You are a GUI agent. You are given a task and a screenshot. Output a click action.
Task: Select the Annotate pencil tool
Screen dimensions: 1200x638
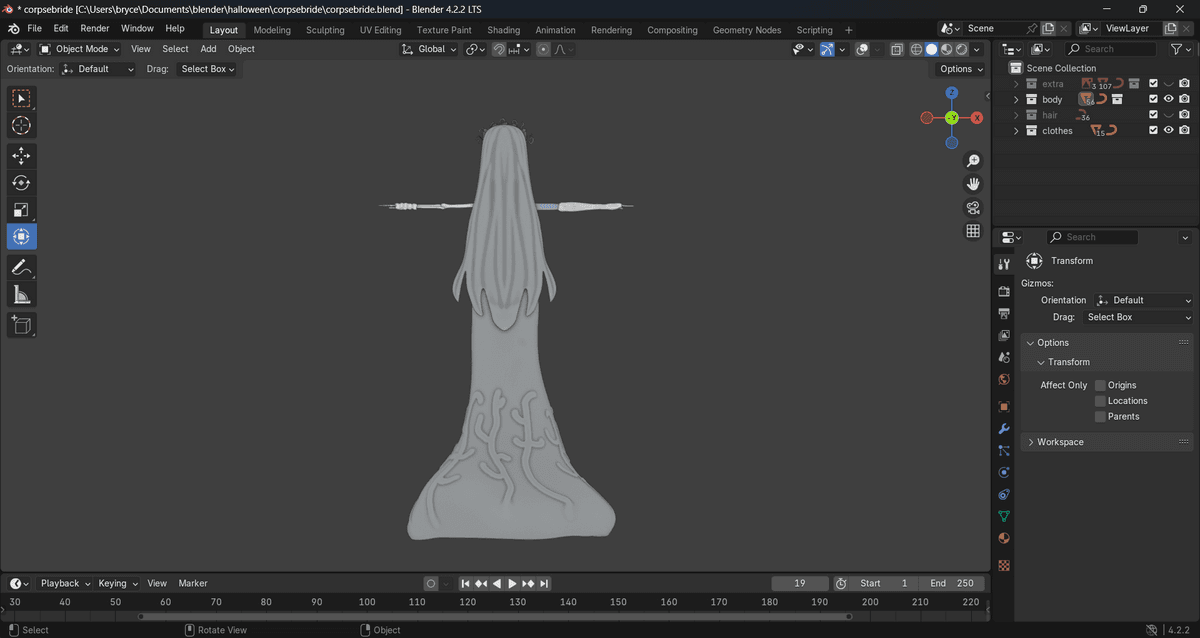coord(21,267)
